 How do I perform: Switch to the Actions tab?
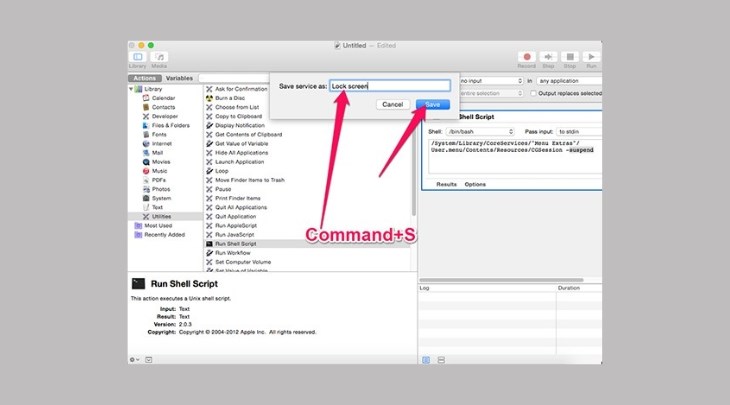coord(145,78)
